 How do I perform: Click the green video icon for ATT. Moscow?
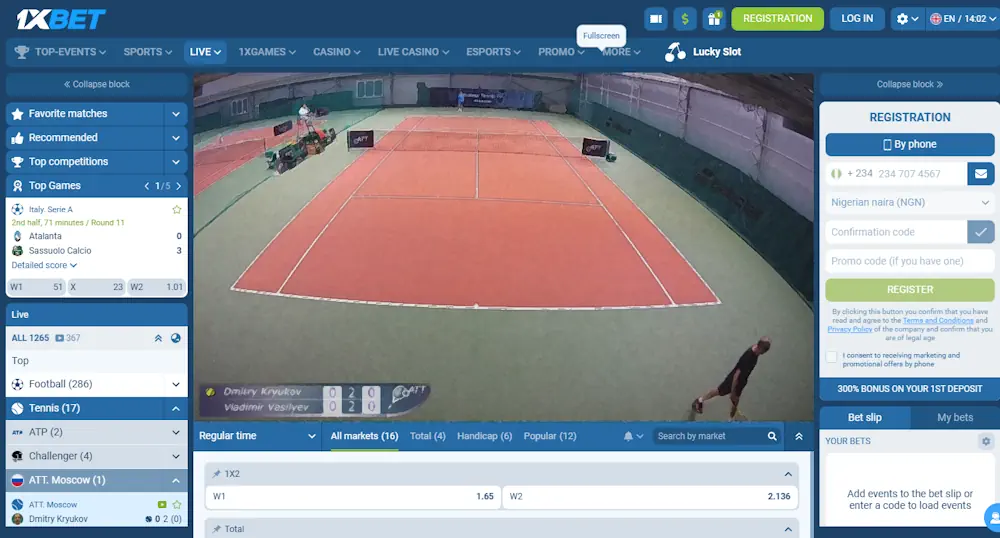[x=162, y=505]
